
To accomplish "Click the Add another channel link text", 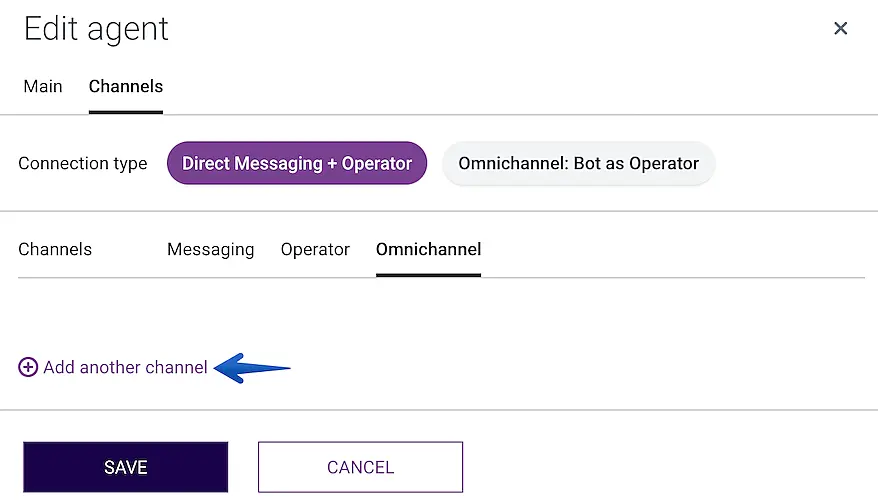I will coord(125,367).
